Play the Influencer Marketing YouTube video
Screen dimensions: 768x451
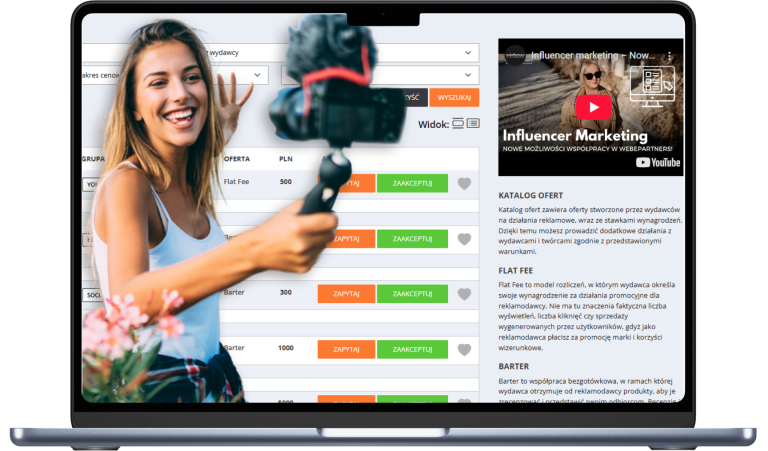593,107
